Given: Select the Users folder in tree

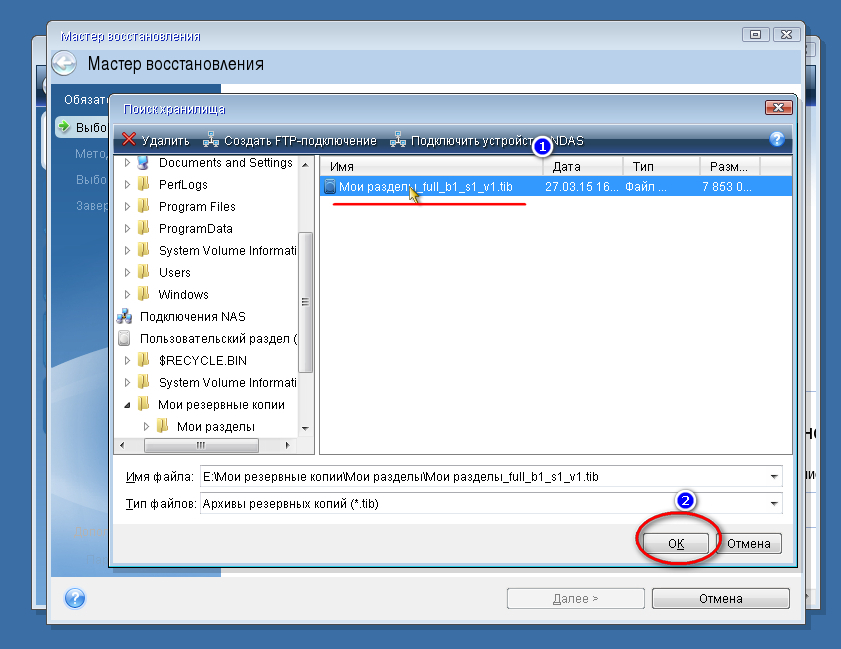Looking at the screenshot, I should coord(174,273).
